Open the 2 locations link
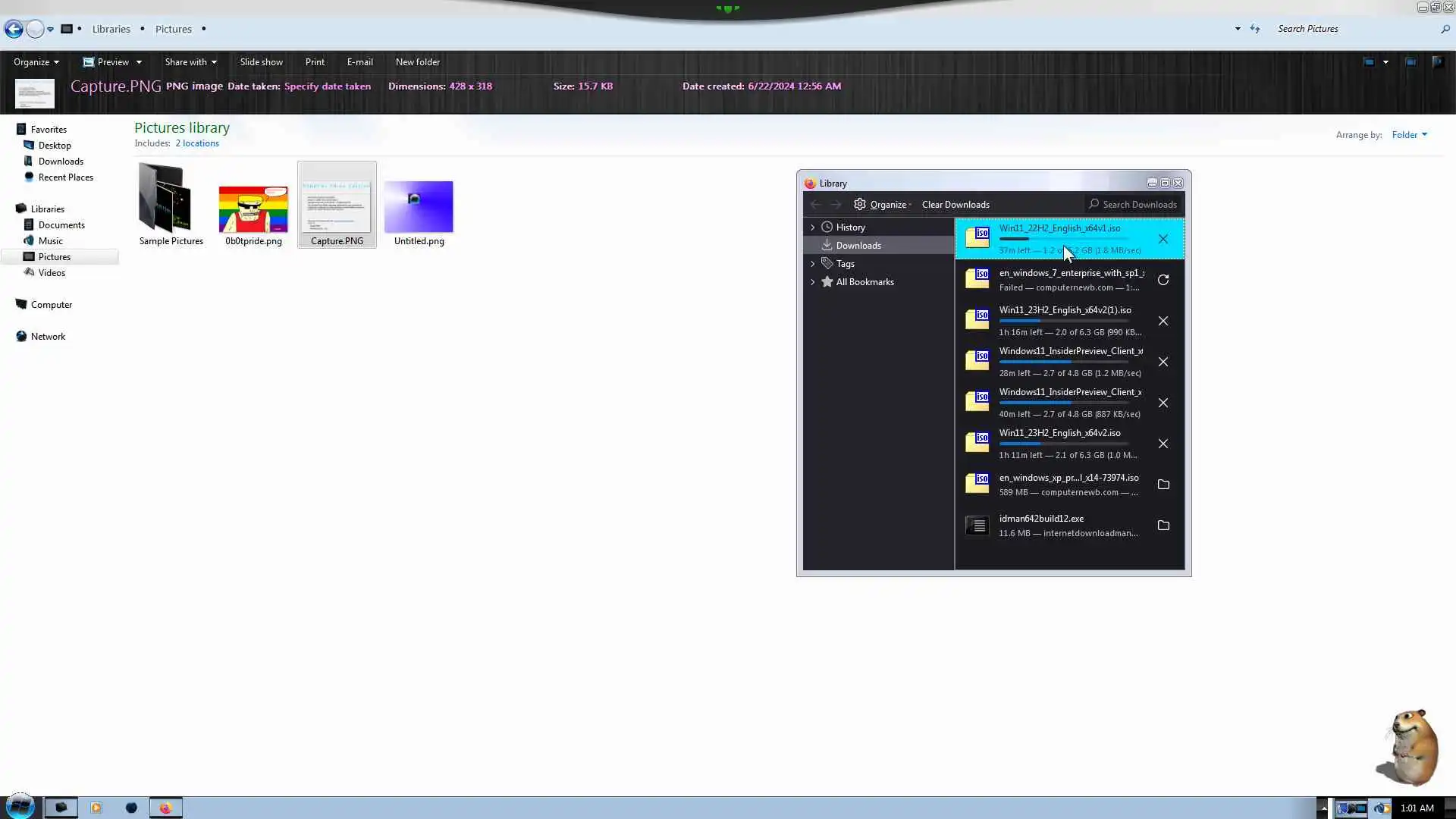 tap(197, 143)
